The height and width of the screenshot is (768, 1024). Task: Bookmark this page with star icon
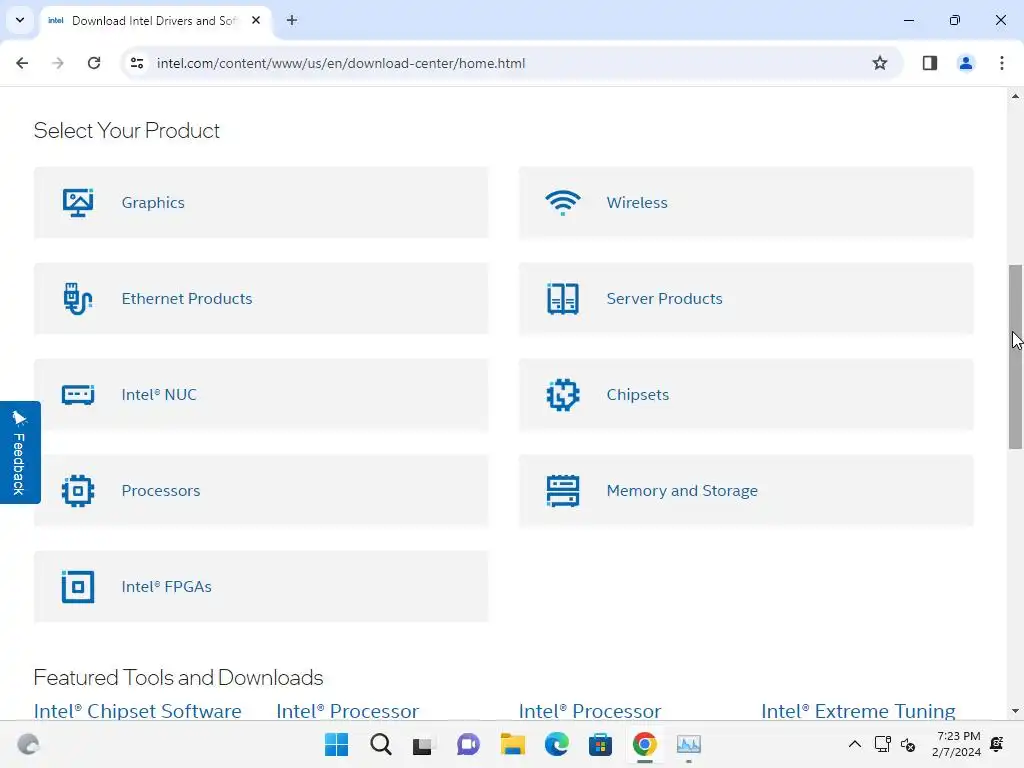pos(880,63)
